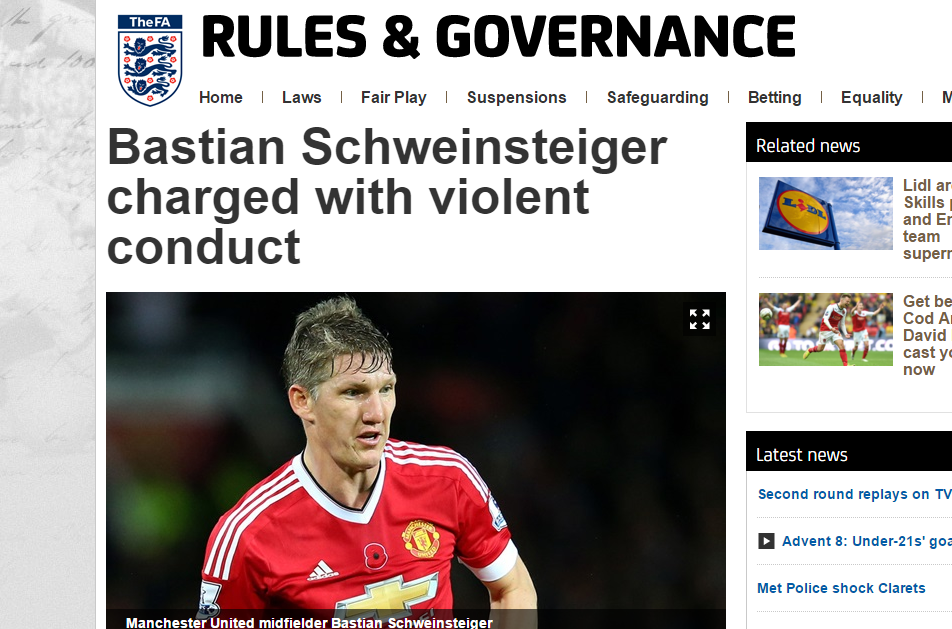This screenshot has width=952, height=629.
Task: Play the Advent 8 Under-21s video icon
Action: click(766, 540)
